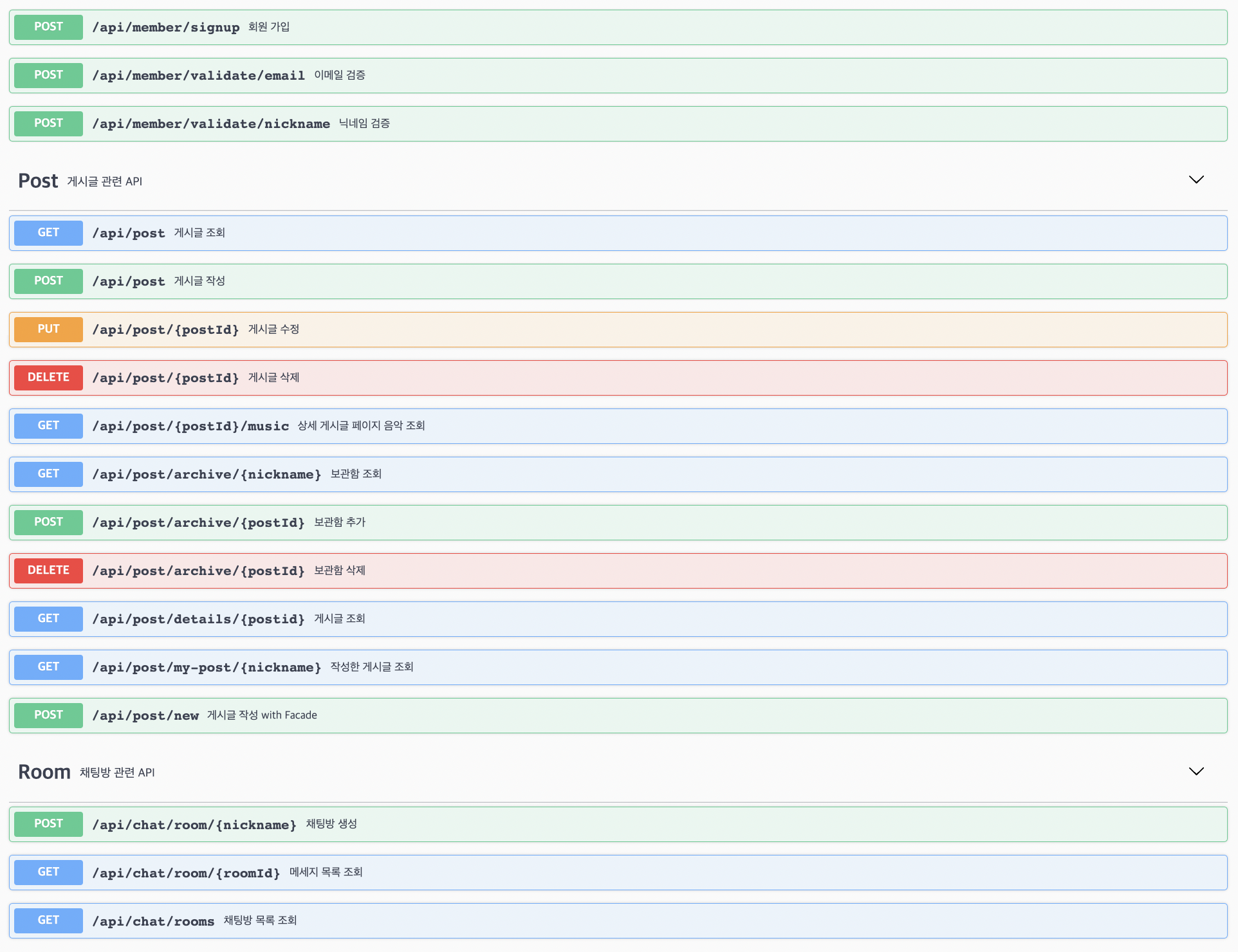
Task: Click the POST badge for email validation
Action: pos(48,75)
